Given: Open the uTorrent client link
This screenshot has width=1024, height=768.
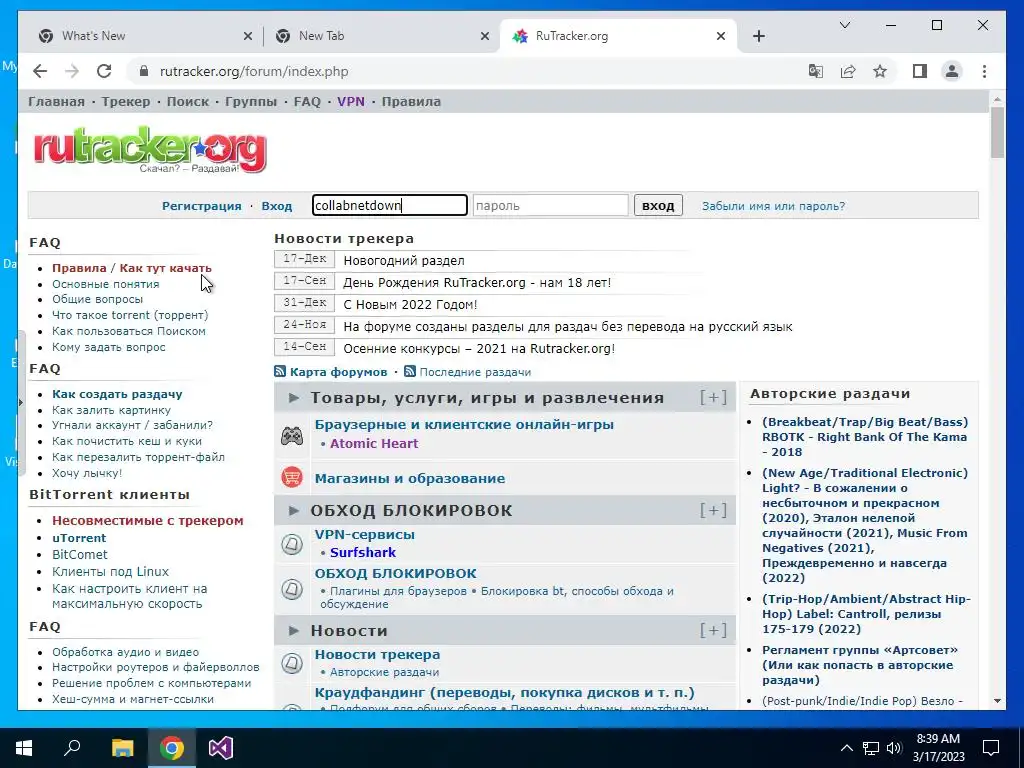Looking at the screenshot, I should click(79, 537).
